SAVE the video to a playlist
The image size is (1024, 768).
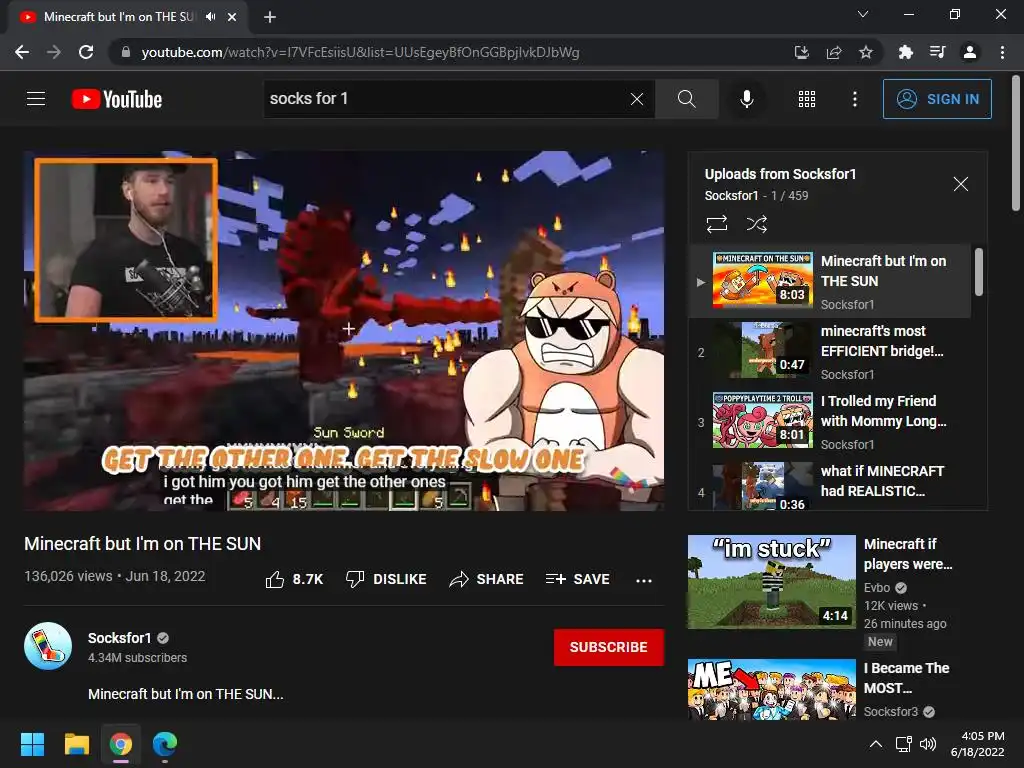pyautogui.click(x=577, y=579)
